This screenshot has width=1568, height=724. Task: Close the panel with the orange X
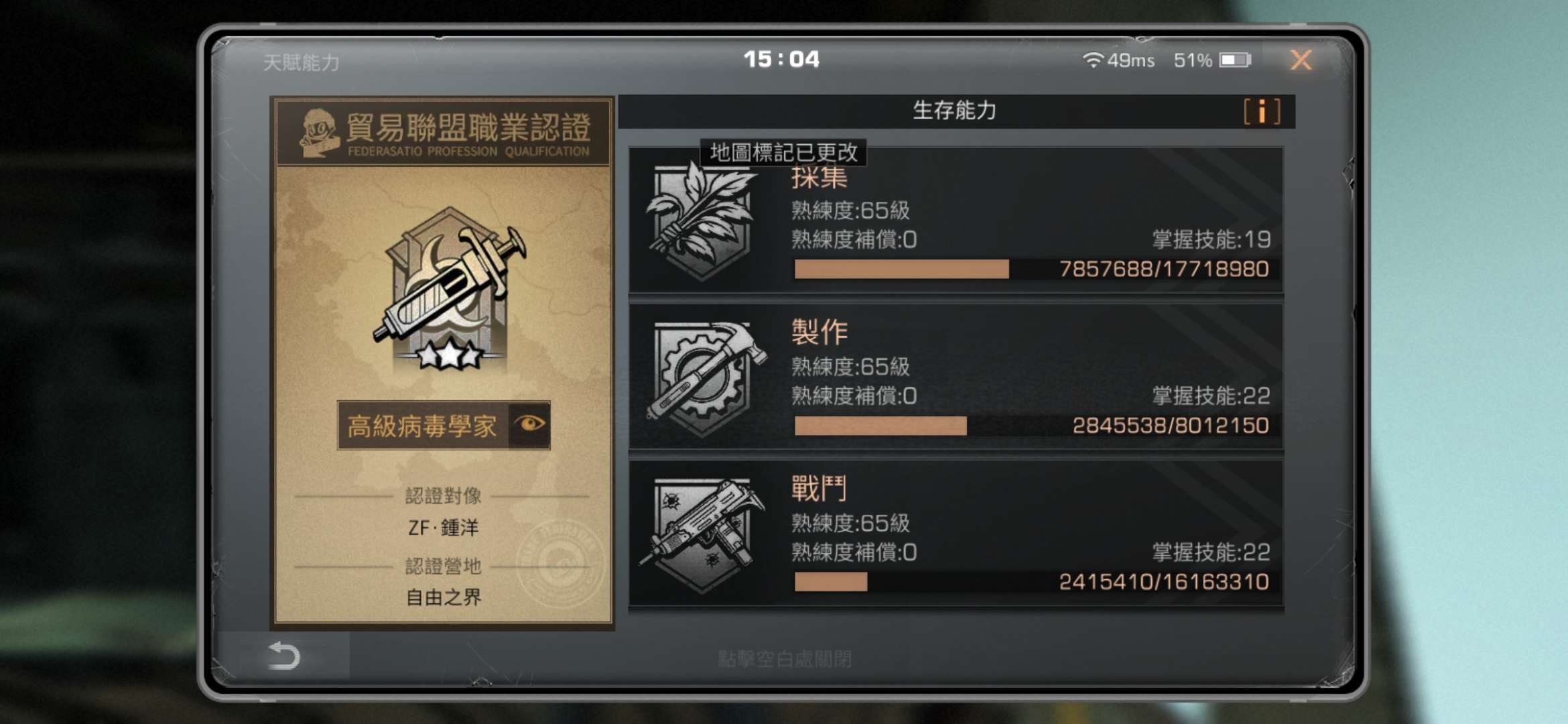click(1301, 60)
